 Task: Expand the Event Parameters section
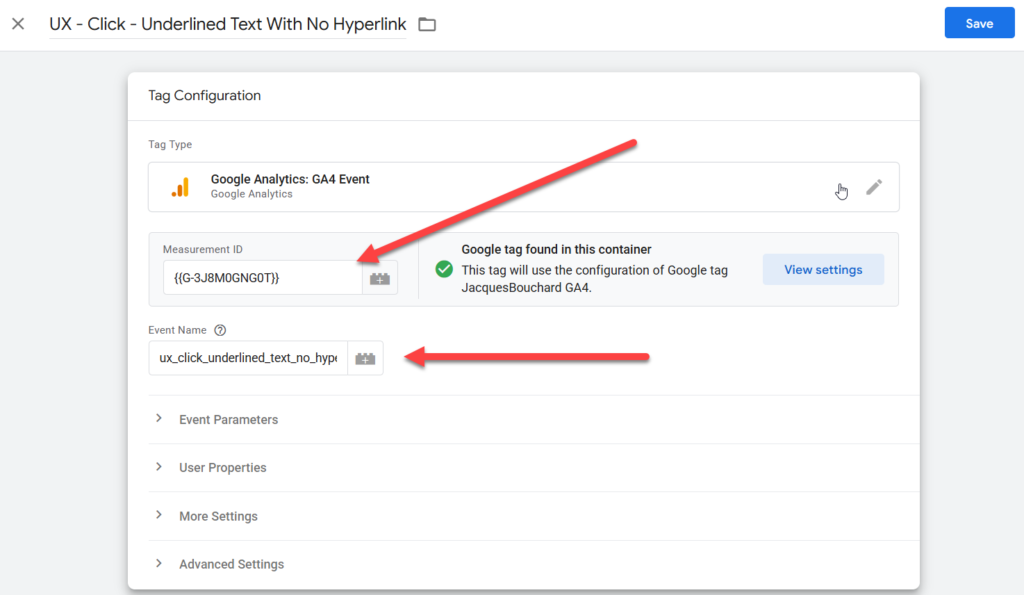coord(228,419)
